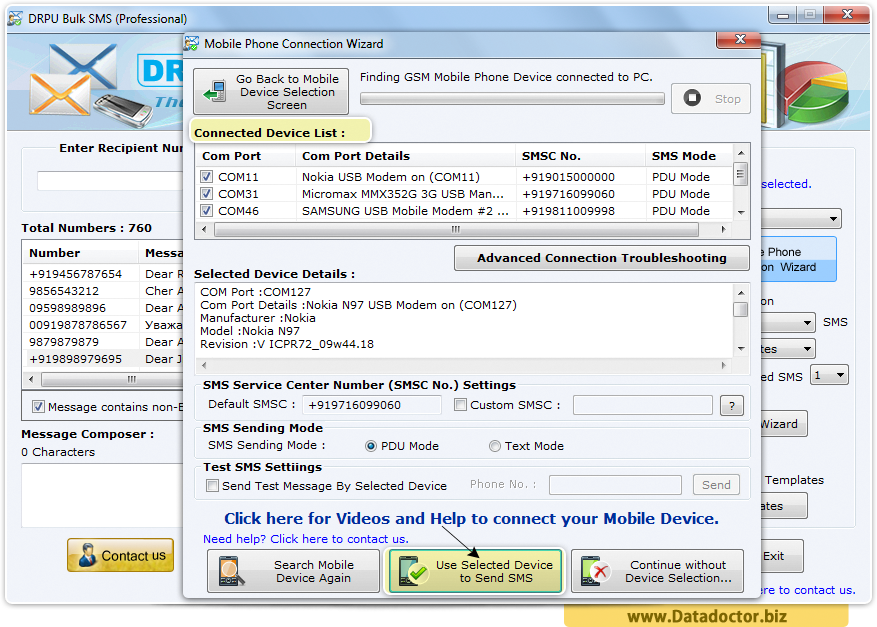The image size is (877, 627).
Task: Click device list scroll right arrow
Action: click(724, 229)
